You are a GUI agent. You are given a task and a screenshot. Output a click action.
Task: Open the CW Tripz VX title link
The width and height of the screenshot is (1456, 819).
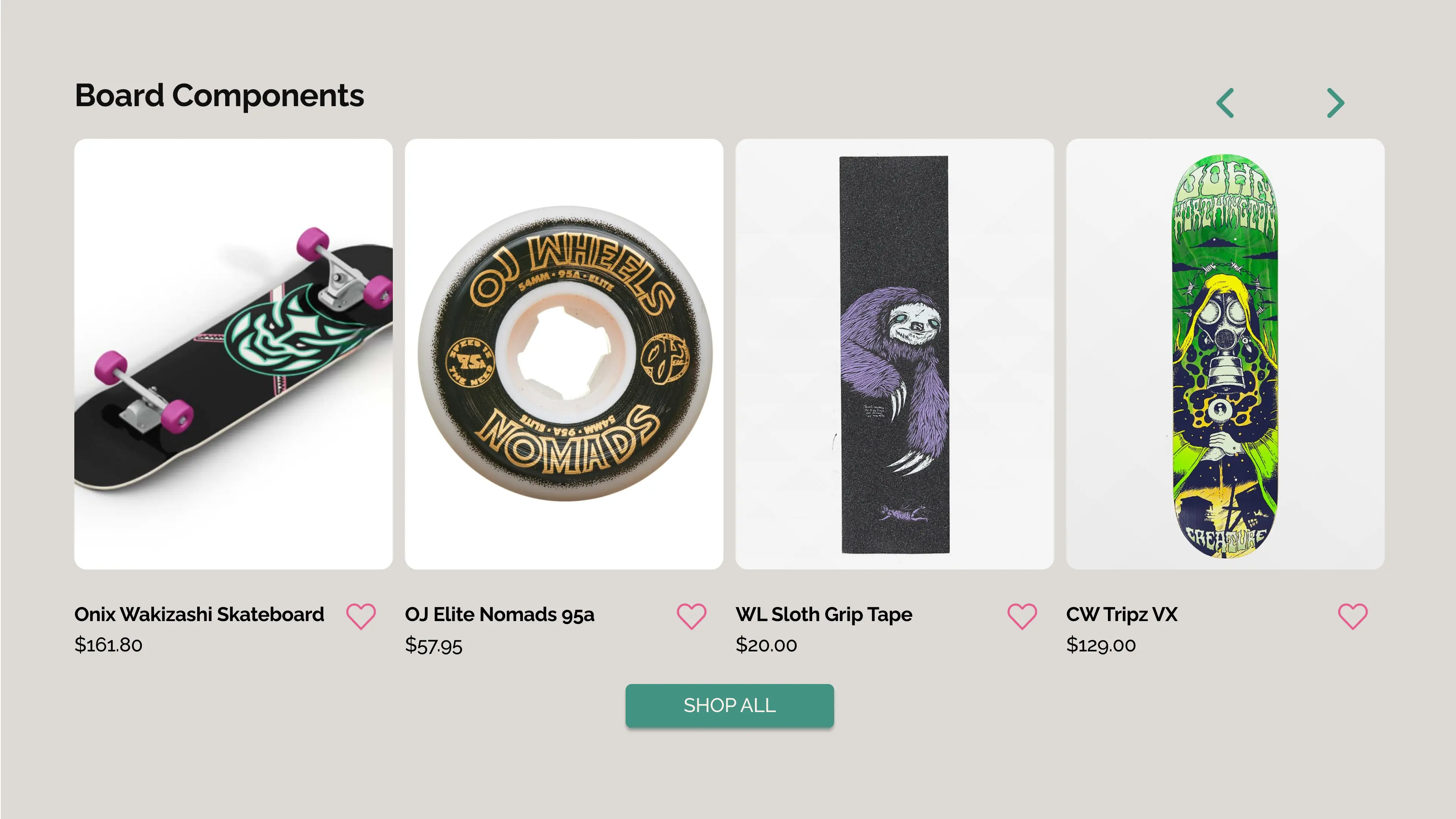coord(1122,614)
